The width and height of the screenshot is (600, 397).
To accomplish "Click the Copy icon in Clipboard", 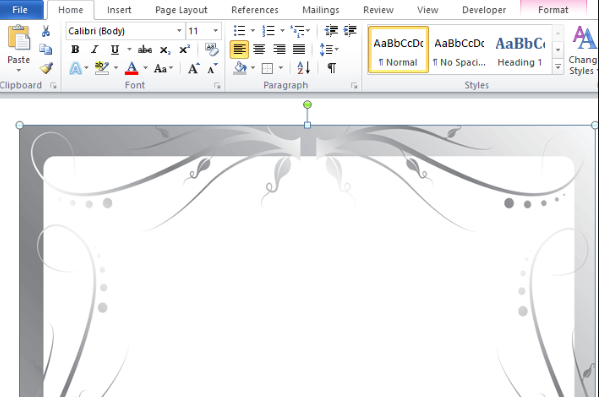I will 46,49.
